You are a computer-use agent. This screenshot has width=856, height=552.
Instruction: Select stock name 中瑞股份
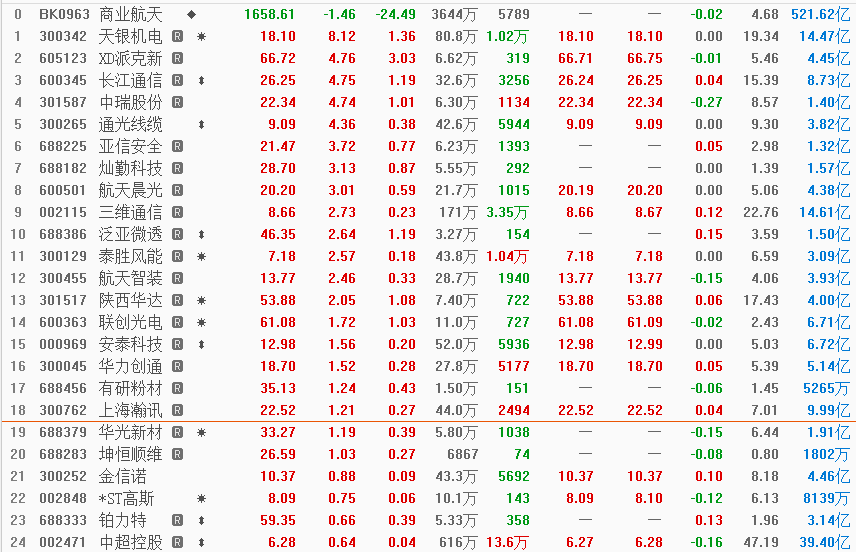[x=130, y=102]
